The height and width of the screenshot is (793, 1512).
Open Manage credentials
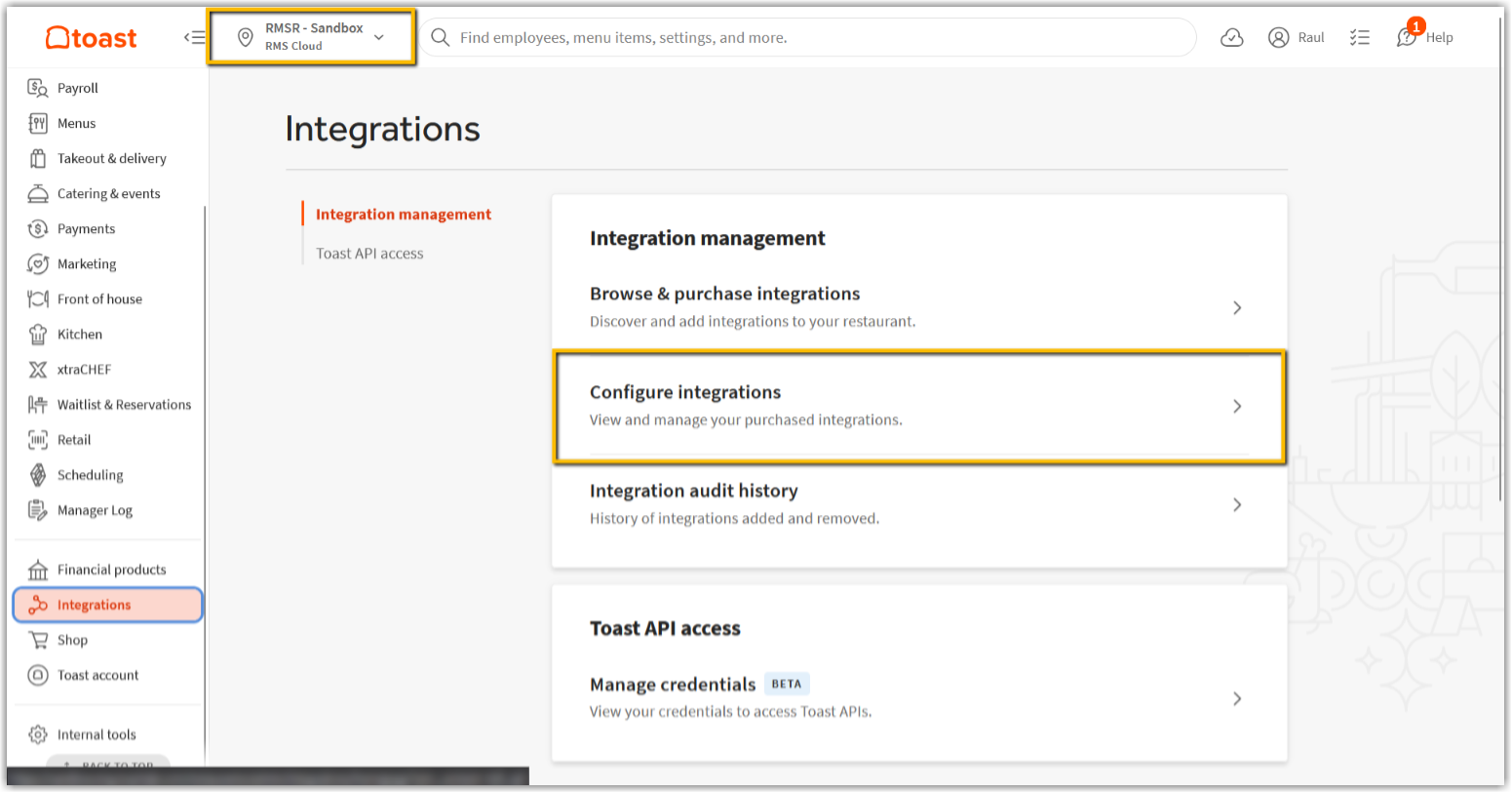click(919, 697)
